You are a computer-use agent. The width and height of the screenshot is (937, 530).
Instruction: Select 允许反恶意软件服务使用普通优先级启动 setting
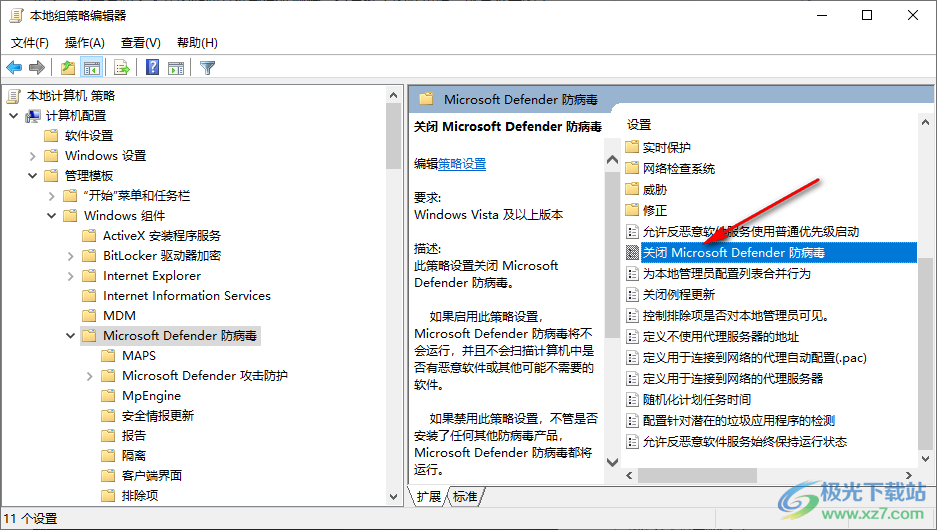[751, 232]
